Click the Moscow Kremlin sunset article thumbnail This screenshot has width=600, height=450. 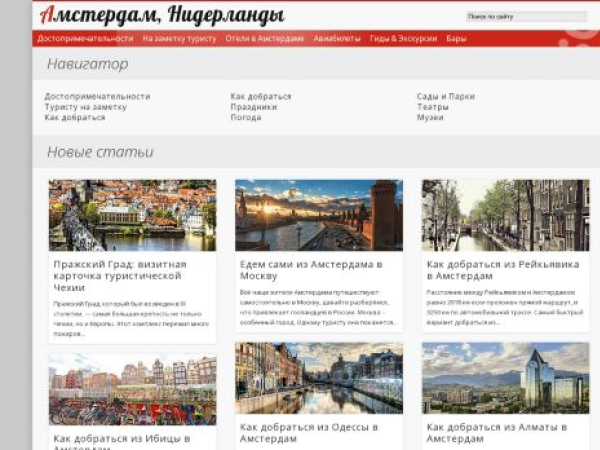pos(319,215)
